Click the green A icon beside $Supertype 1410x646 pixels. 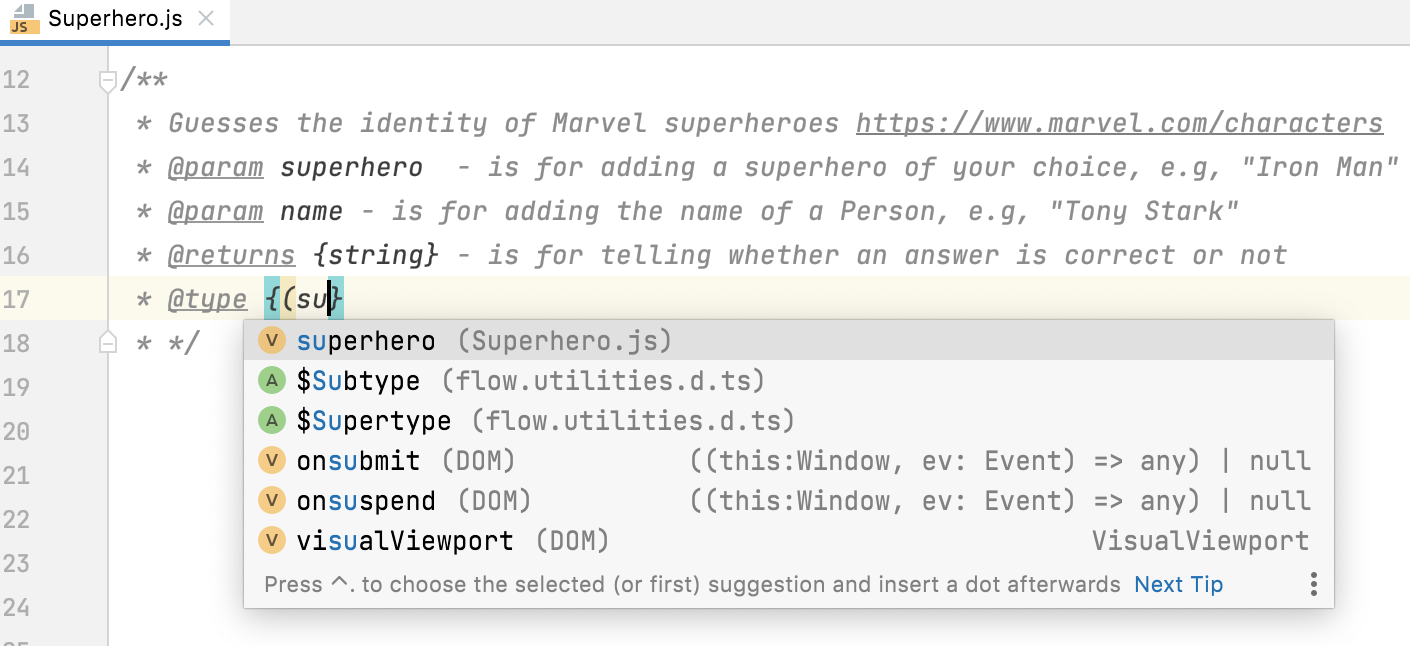pyautogui.click(x=273, y=420)
